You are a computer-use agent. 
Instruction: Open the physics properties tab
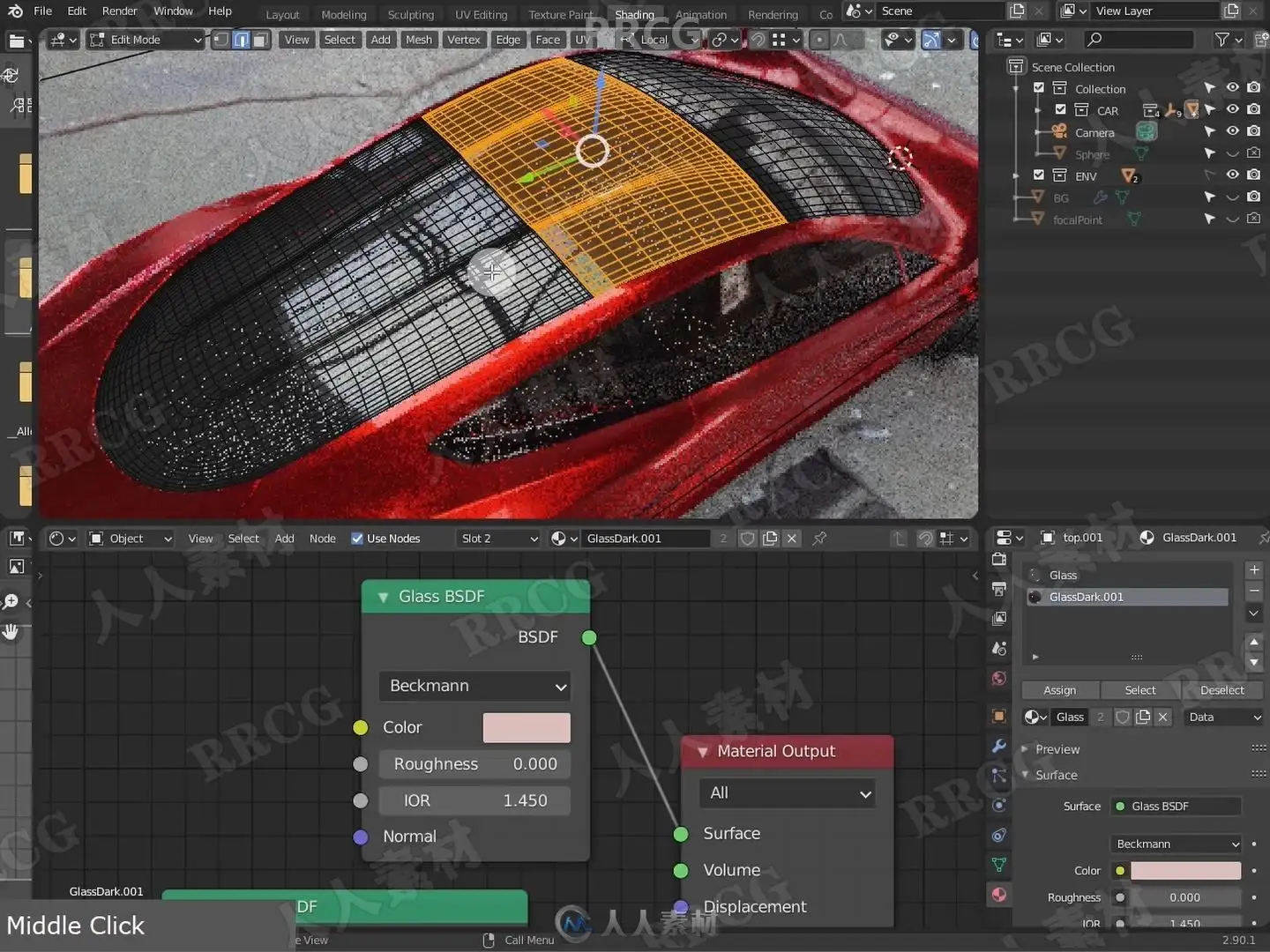[999, 806]
